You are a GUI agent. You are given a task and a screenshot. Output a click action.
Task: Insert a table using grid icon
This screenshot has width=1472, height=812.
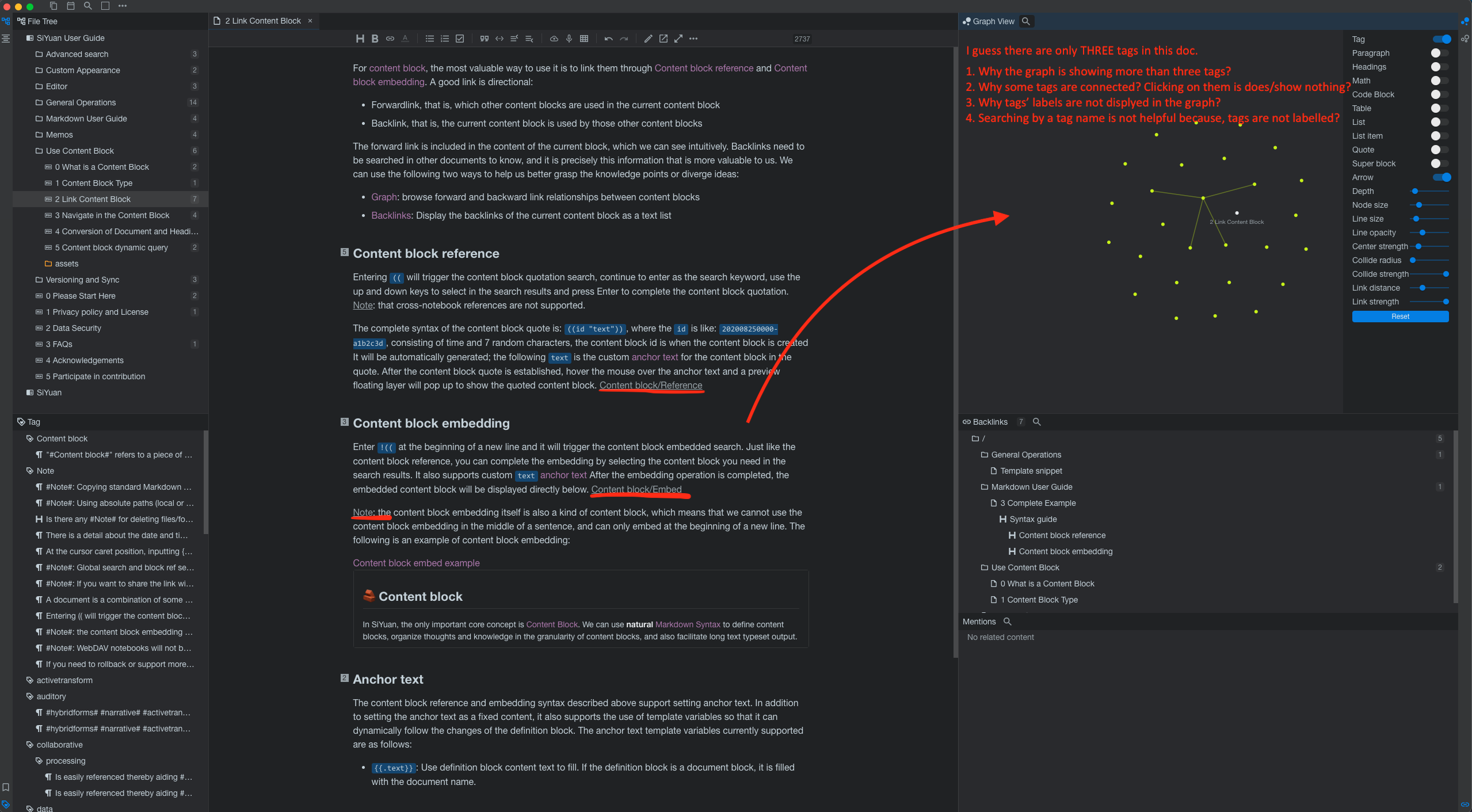click(584, 39)
